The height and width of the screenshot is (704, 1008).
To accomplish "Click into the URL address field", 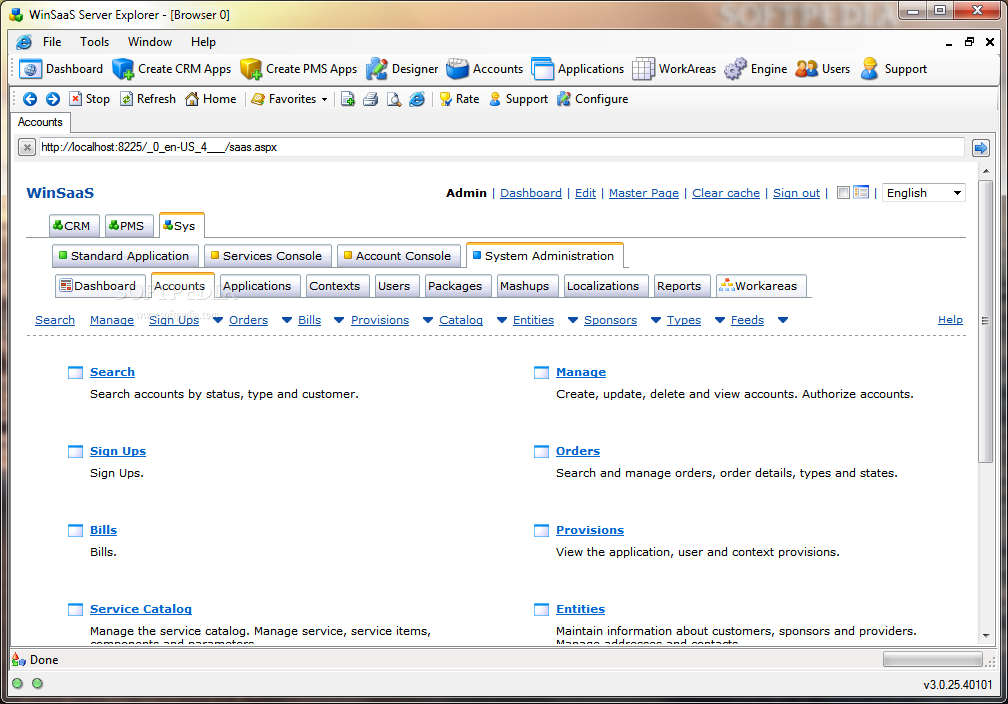I will click(x=501, y=147).
